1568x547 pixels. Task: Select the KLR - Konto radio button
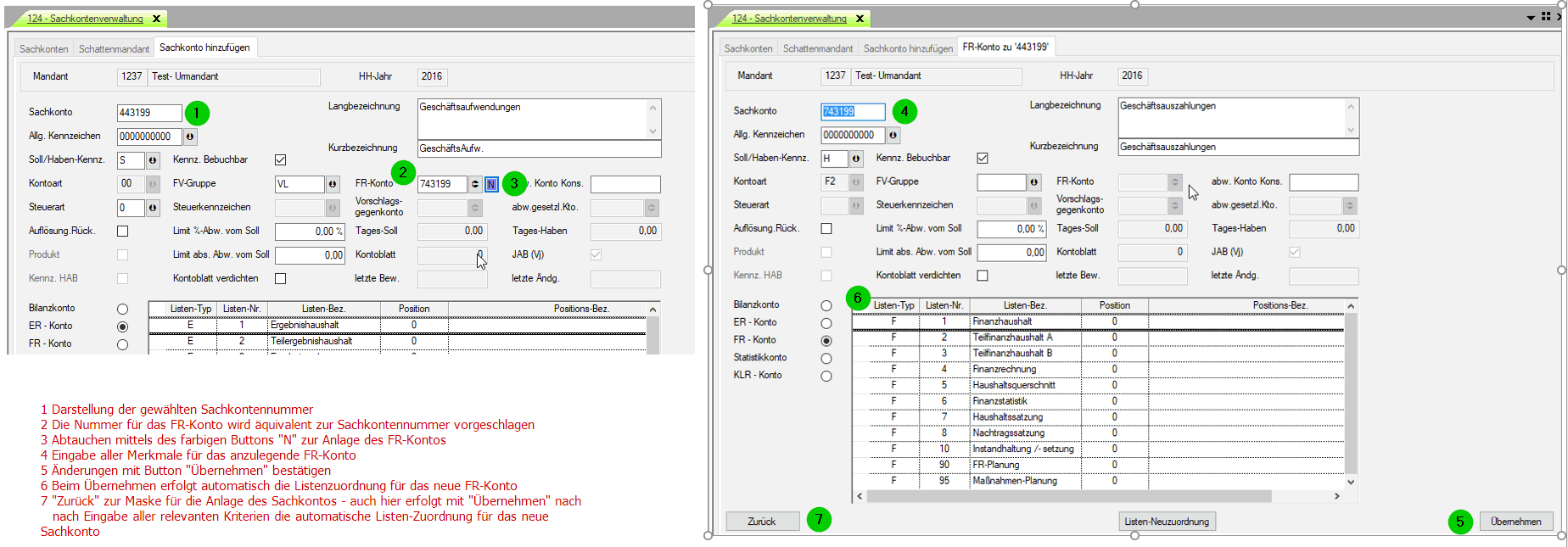826,377
